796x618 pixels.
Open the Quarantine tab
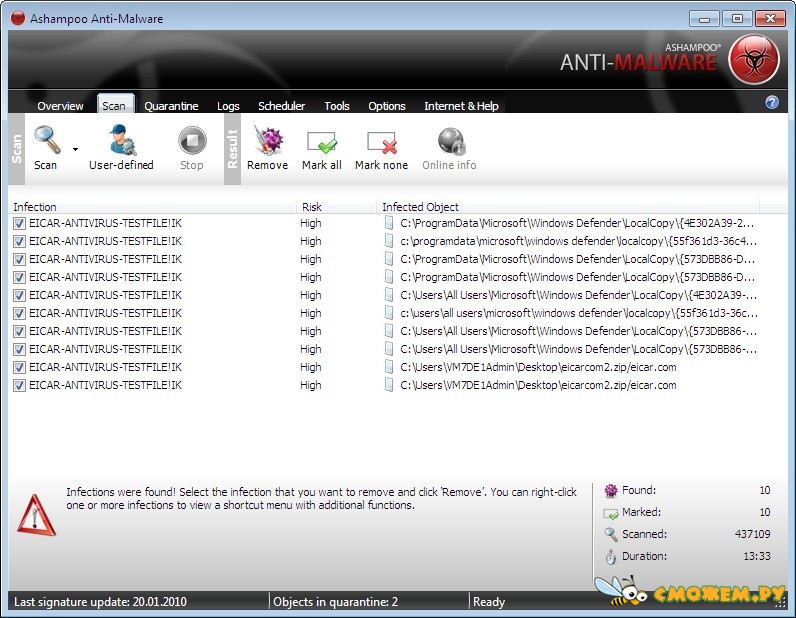[x=171, y=106]
